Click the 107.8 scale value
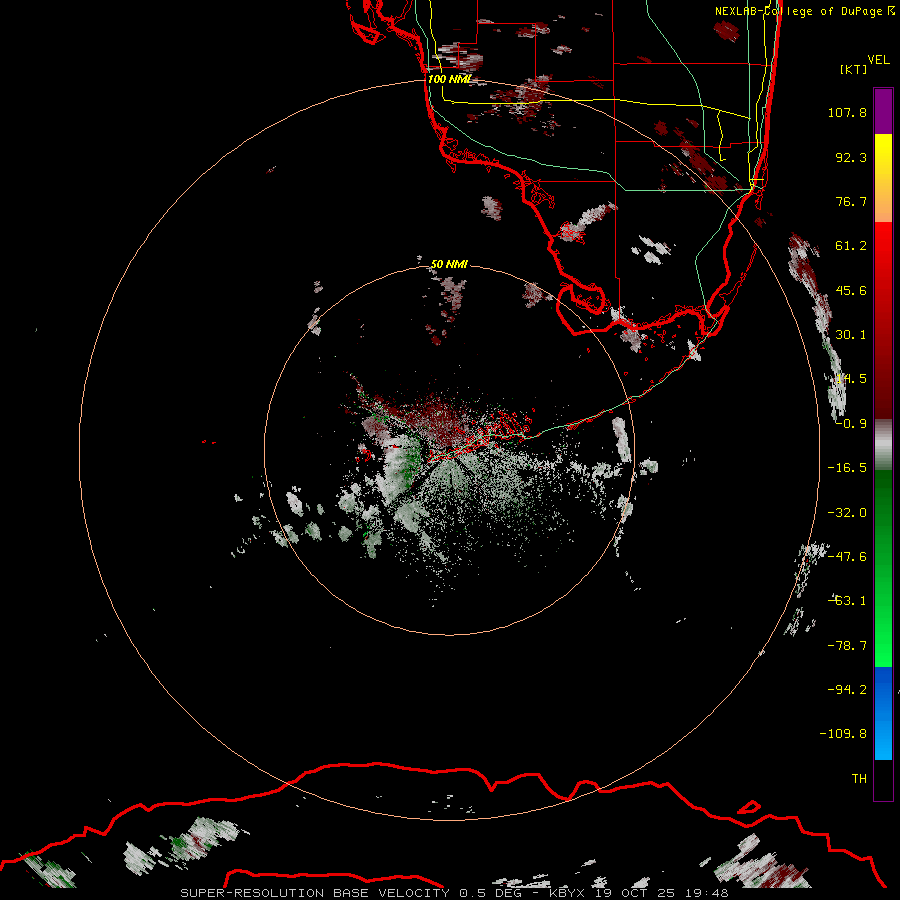The height and width of the screenshot is (900, 900). [x=847, y=112]
